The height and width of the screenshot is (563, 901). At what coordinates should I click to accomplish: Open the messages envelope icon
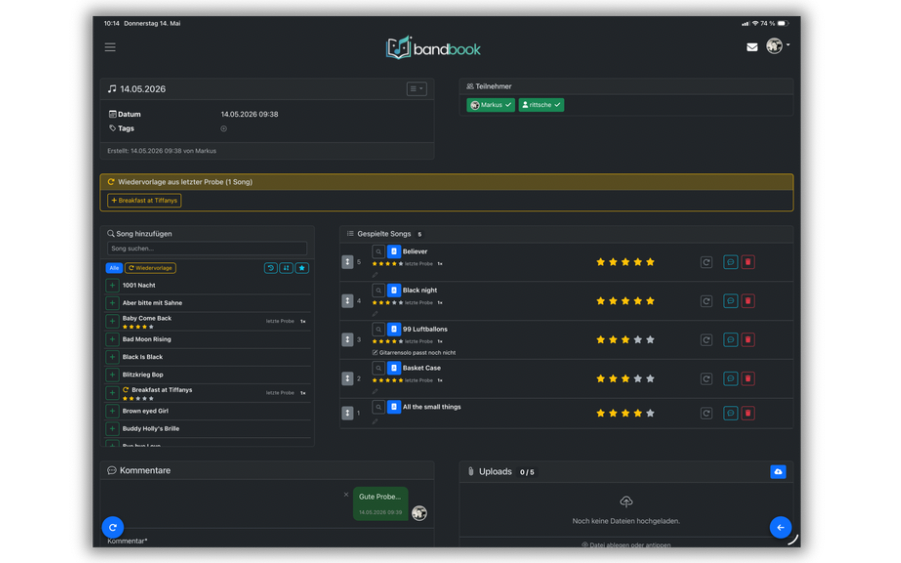752,47
